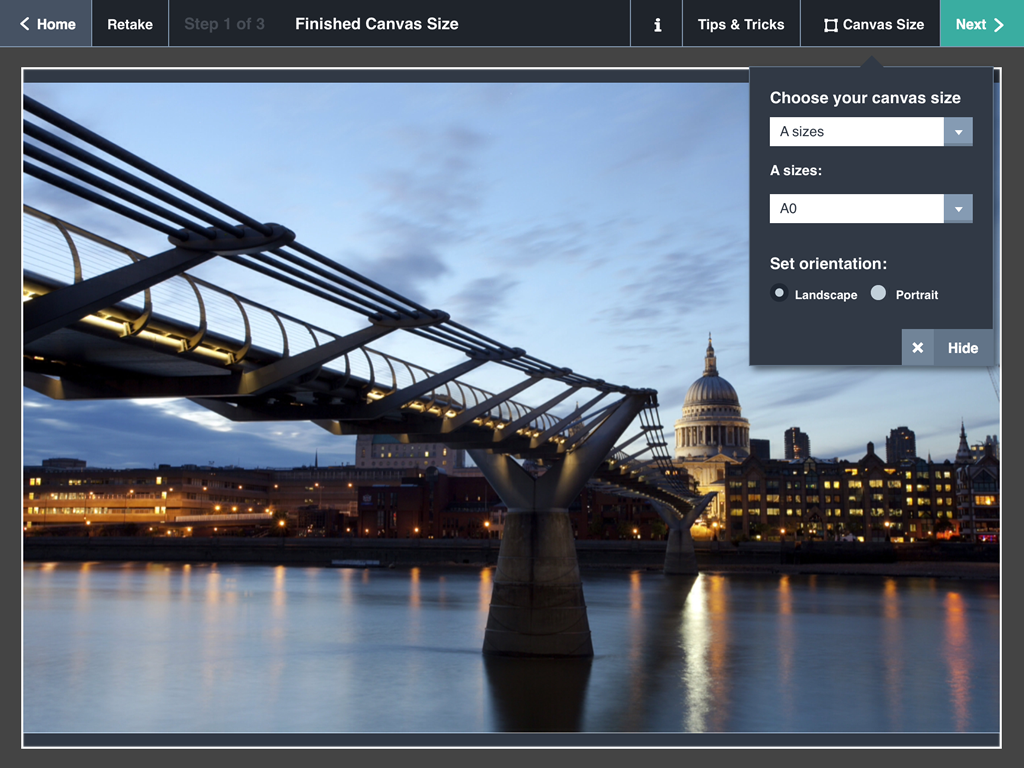The width and height of the screenshot is (1024, 768).
Task: Tap Retake to capture a new photo
Action: tap(130, 24)
